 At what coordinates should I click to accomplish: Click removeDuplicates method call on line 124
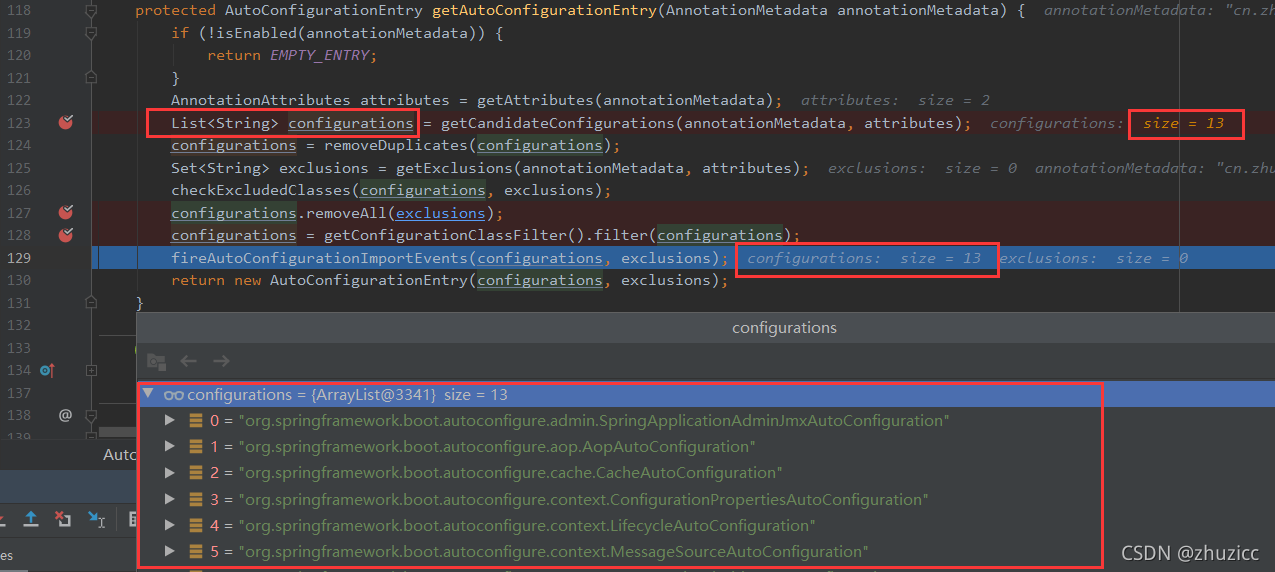tap(395, 145)
